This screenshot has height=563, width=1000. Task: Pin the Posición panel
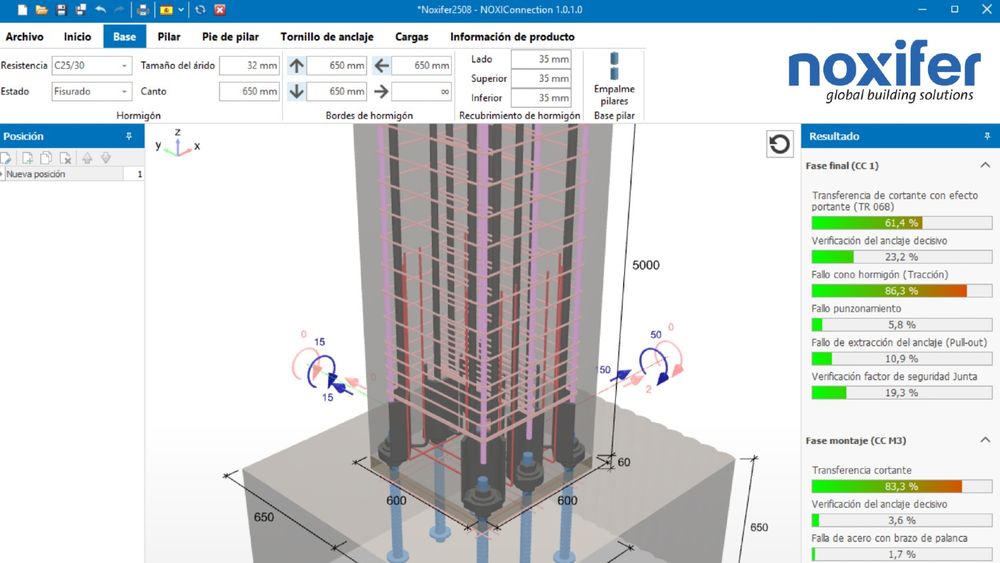[129, 136]
